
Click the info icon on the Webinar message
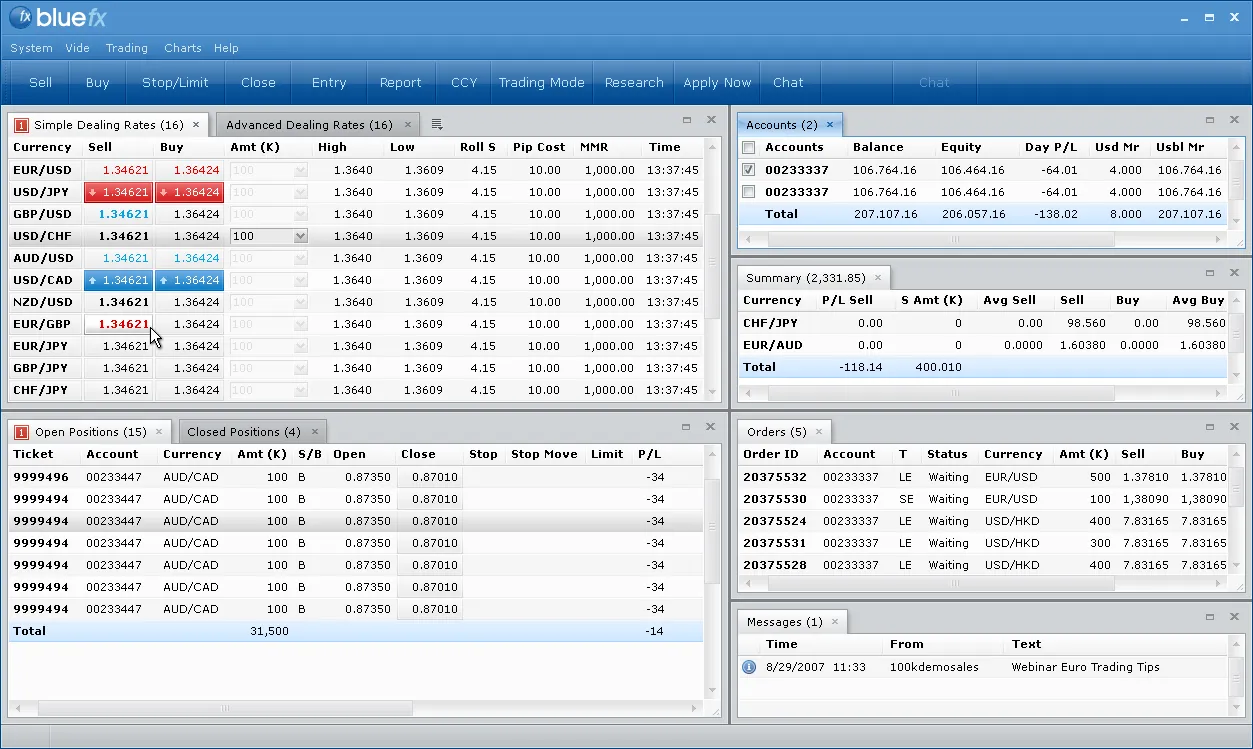pos(749,667)
